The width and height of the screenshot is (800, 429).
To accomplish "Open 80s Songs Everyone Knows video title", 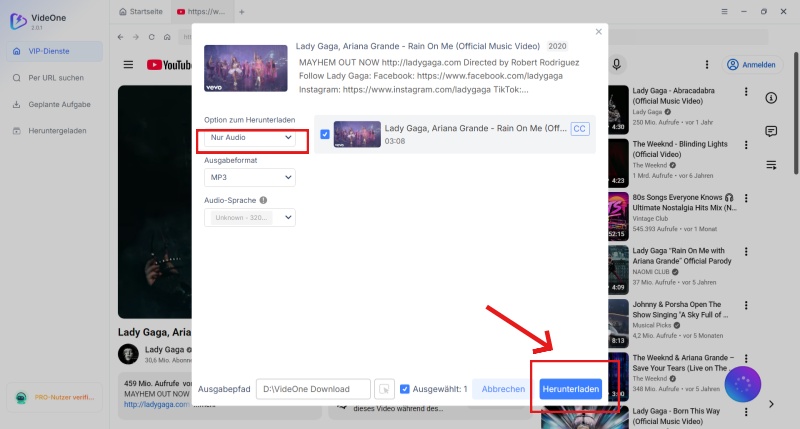I will coord(684,203).
